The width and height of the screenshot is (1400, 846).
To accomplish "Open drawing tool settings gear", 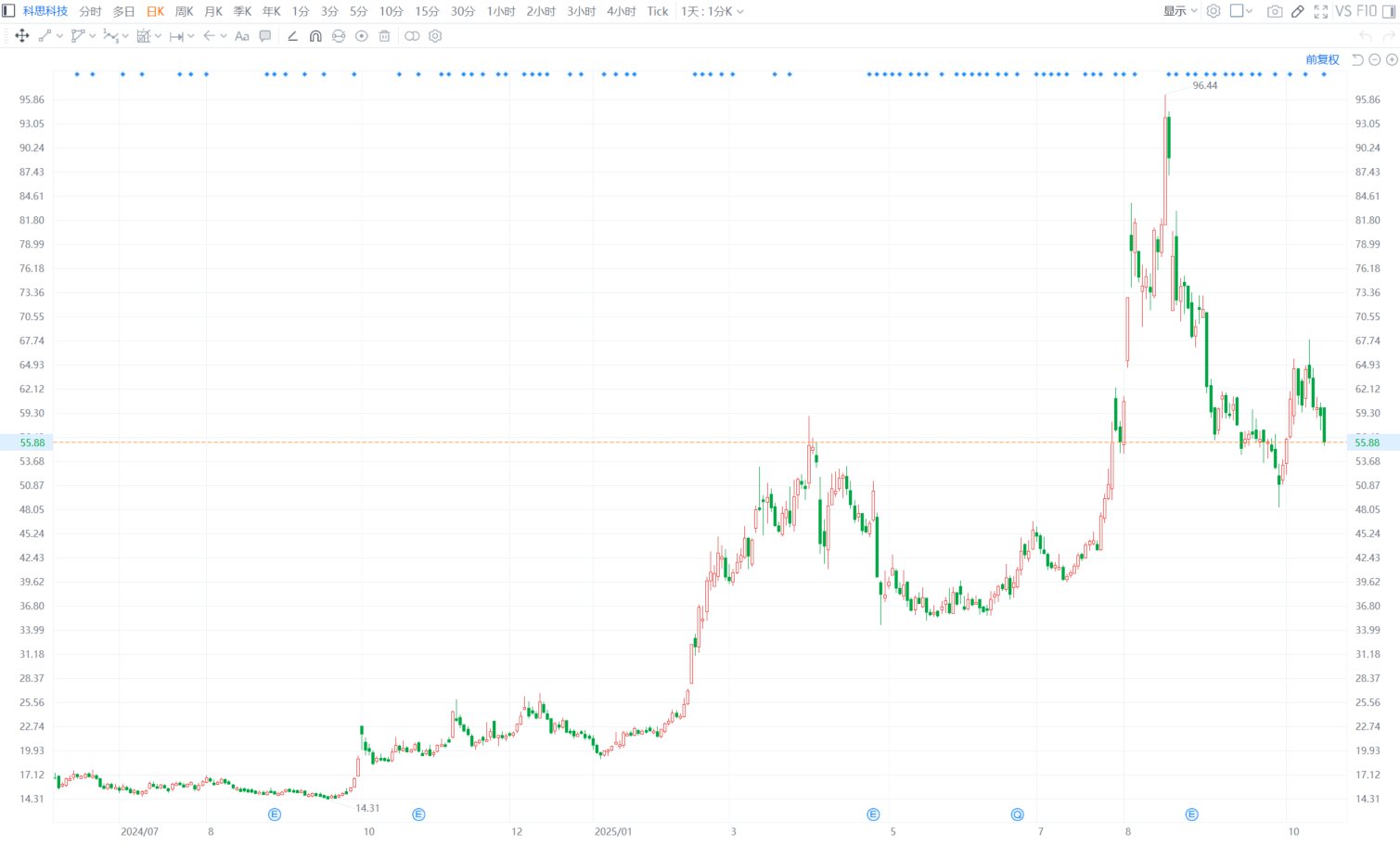I will (x=435, y=36).
